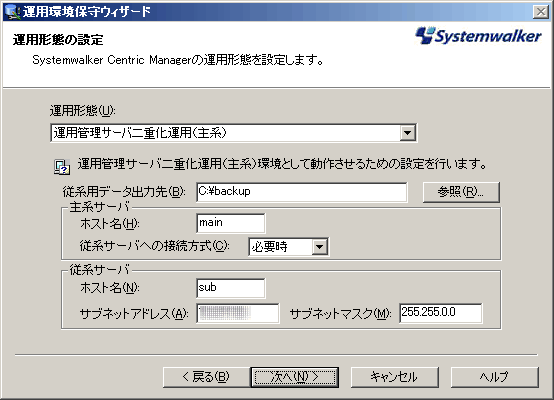This screenshot has height=400, width=554.
Task: Open the 従系サーバへの接続方式 dropdown
Action: pyautogui.click(x=289, y=247)
